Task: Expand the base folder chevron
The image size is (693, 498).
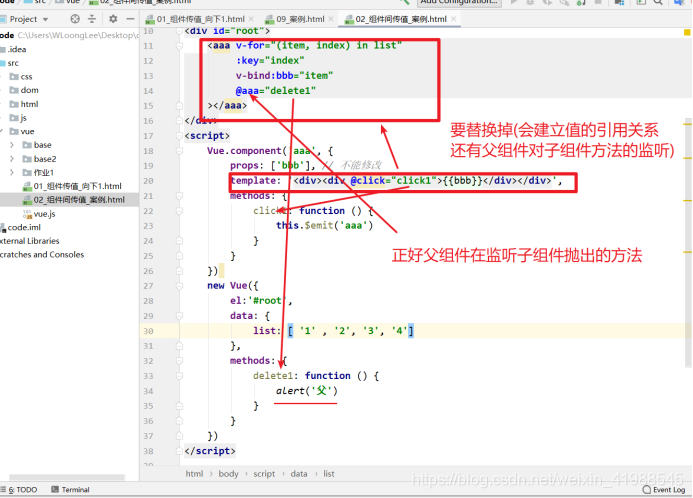Action: [x=12, y=145]
